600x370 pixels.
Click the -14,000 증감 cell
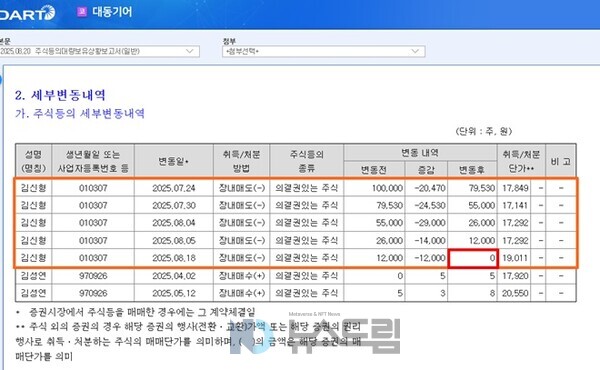click(x=426, y=240)
